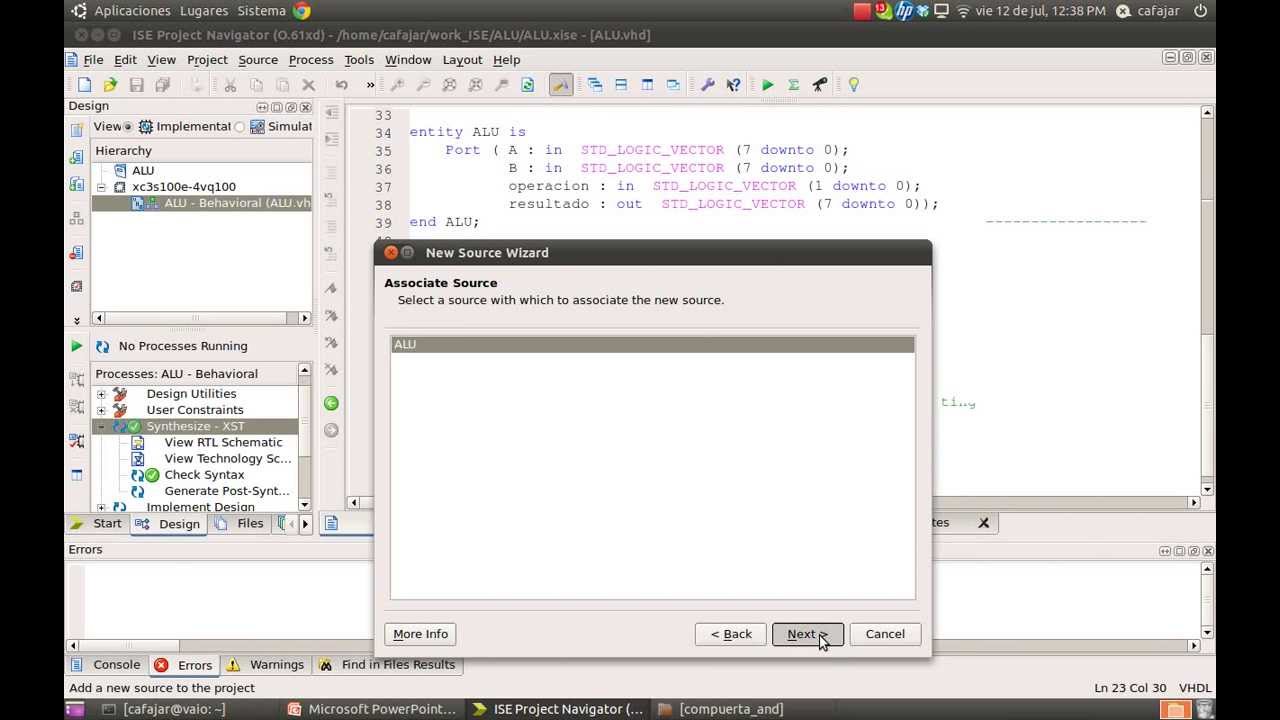Click Back in New Source Wizard
This screenshot has height=720, width=1280.
[731, 634]
